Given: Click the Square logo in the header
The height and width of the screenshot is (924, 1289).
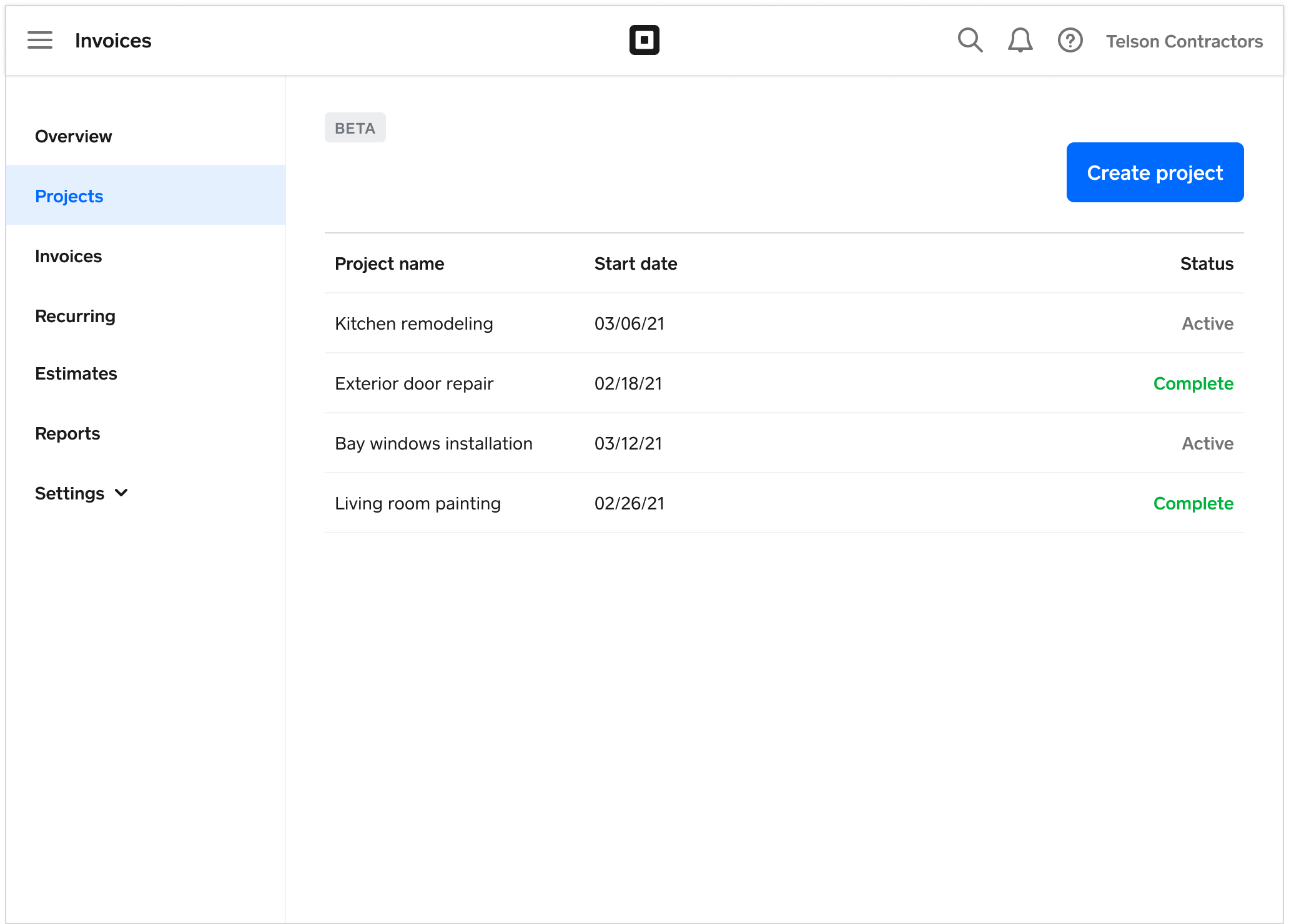Looking at the screenshot, I should click(x=644, y=40).
